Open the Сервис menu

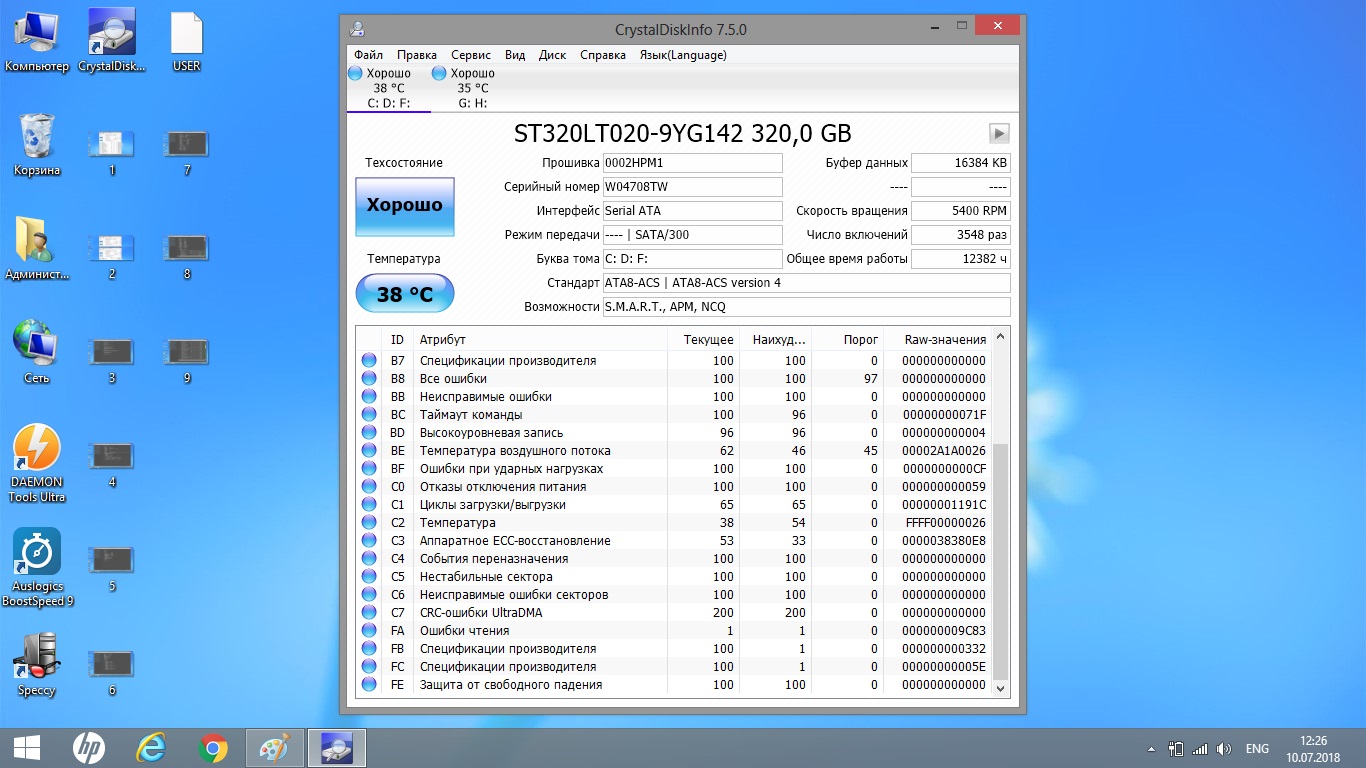click(470, 55)
